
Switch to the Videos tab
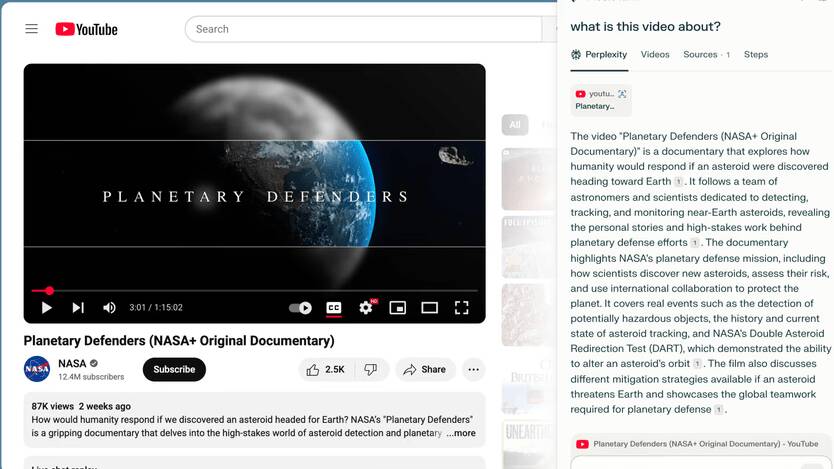655,54
